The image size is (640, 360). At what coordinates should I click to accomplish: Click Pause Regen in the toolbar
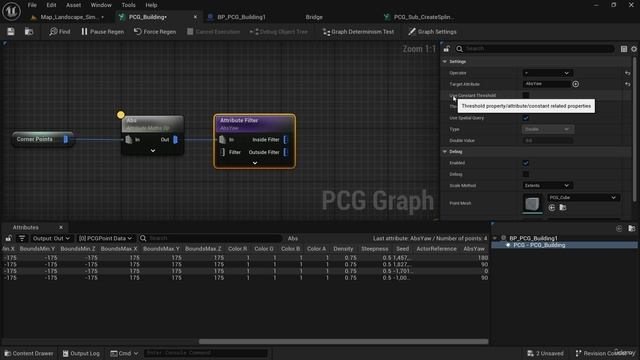click(x=102, y=31)
